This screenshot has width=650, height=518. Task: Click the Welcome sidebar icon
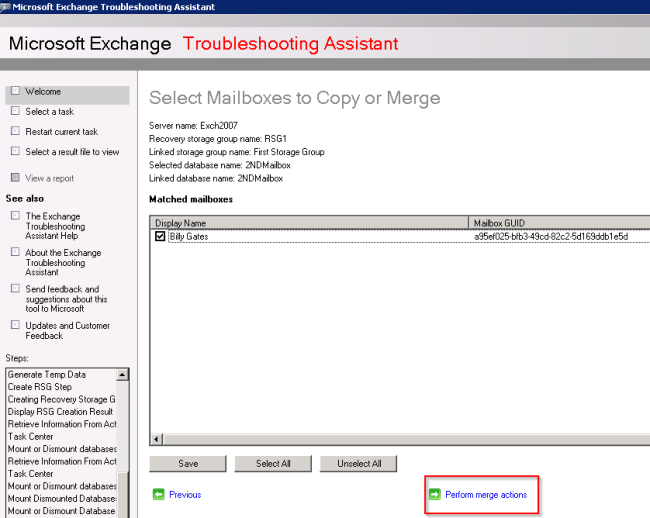[x=15, y=91]
